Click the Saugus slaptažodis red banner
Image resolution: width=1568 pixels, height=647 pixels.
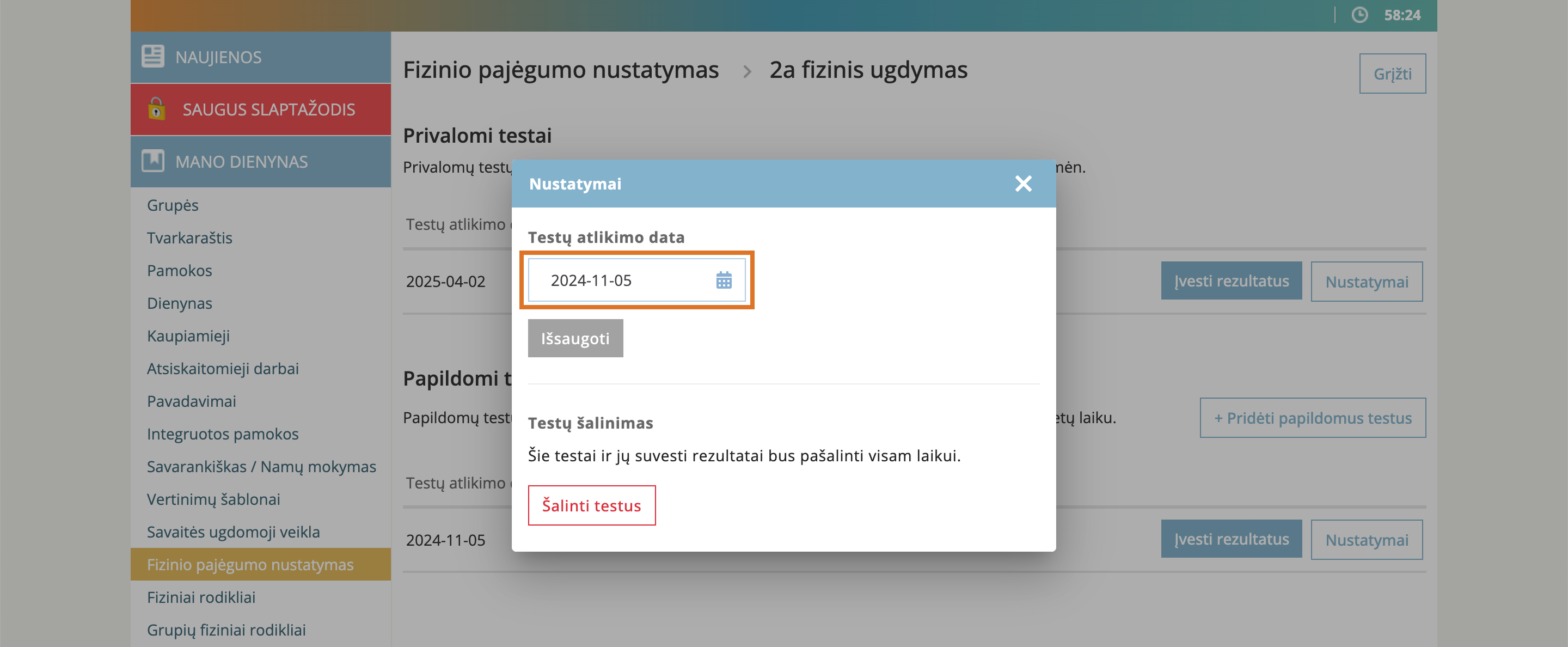(261, 109)
